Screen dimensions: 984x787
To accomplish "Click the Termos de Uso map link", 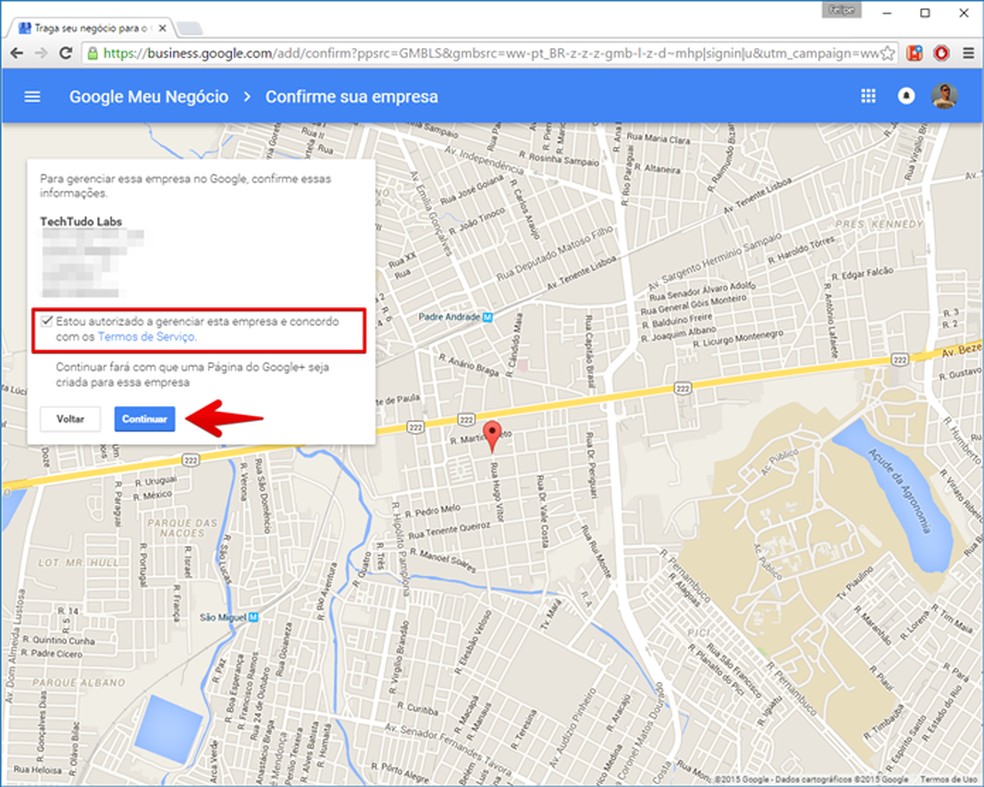I will click(x=948, y=779).
